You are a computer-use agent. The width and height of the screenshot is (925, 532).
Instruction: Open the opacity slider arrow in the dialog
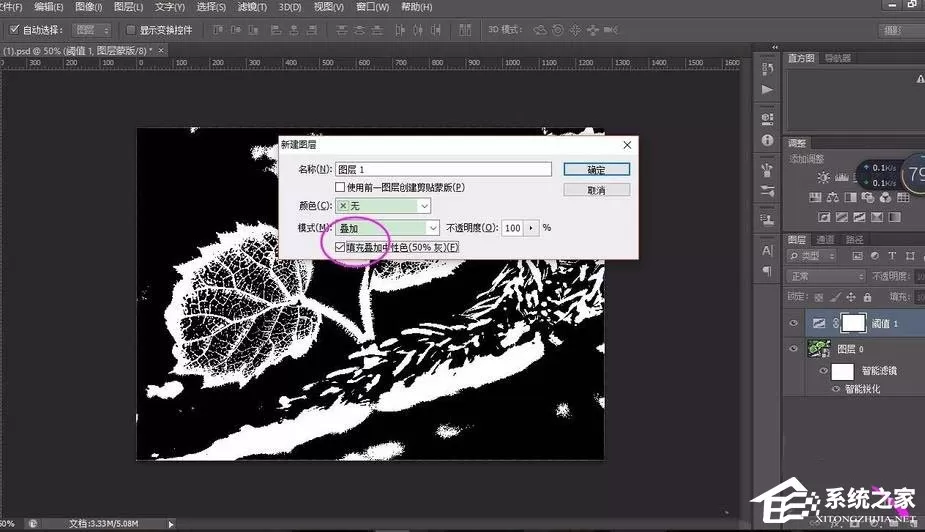pyautogui.click(x=531, y=228)
